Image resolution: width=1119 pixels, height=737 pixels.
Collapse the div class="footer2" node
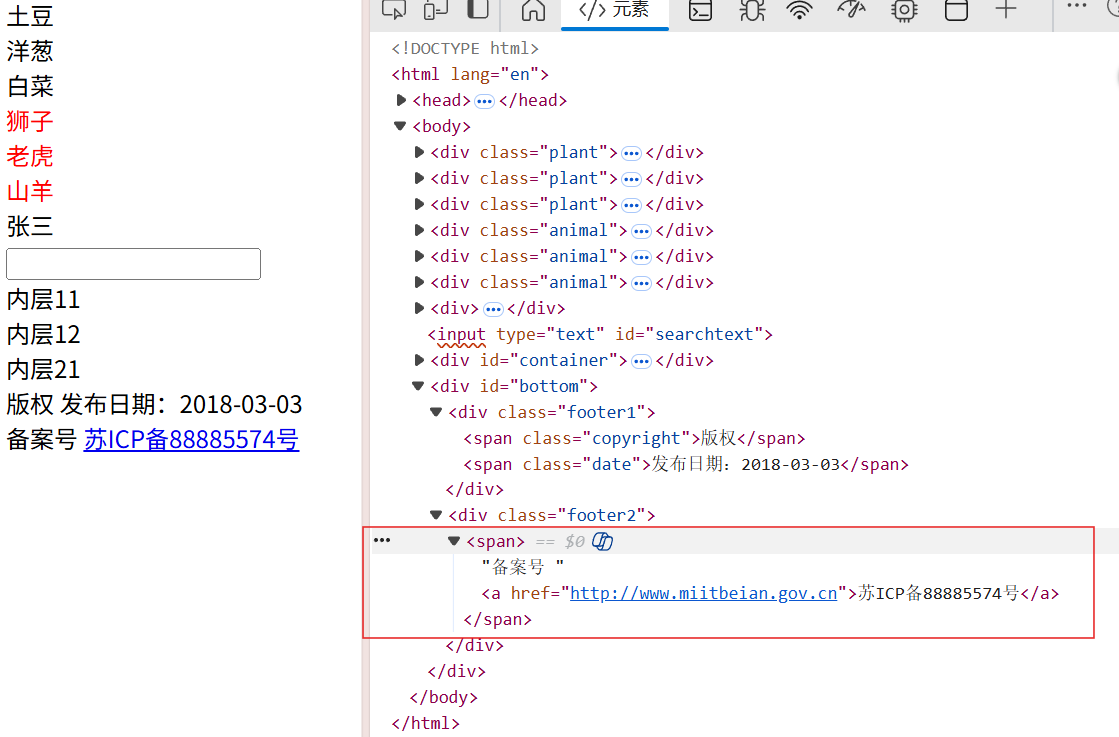(436, 515)
